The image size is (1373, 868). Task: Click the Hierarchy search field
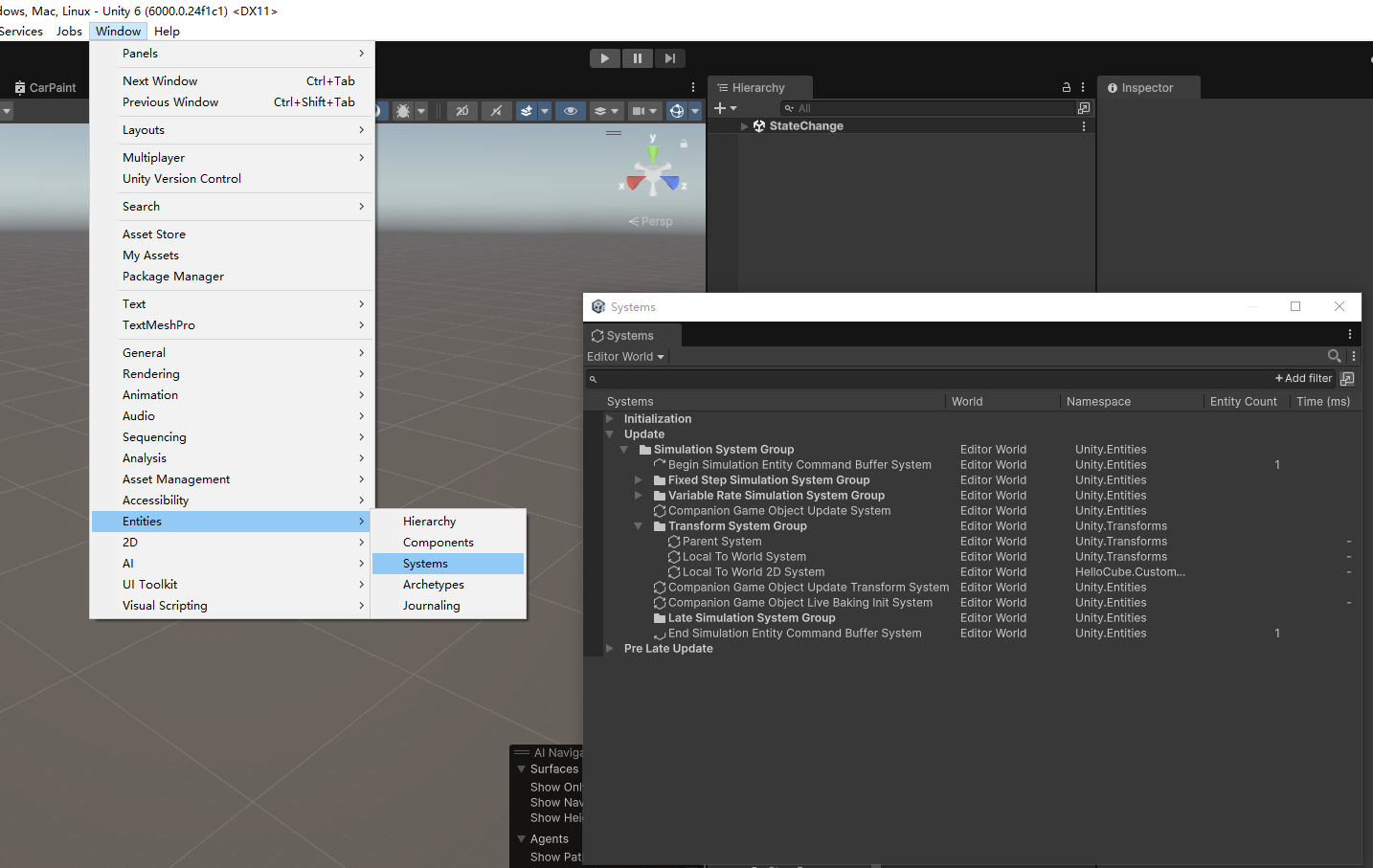pos(929,108)
